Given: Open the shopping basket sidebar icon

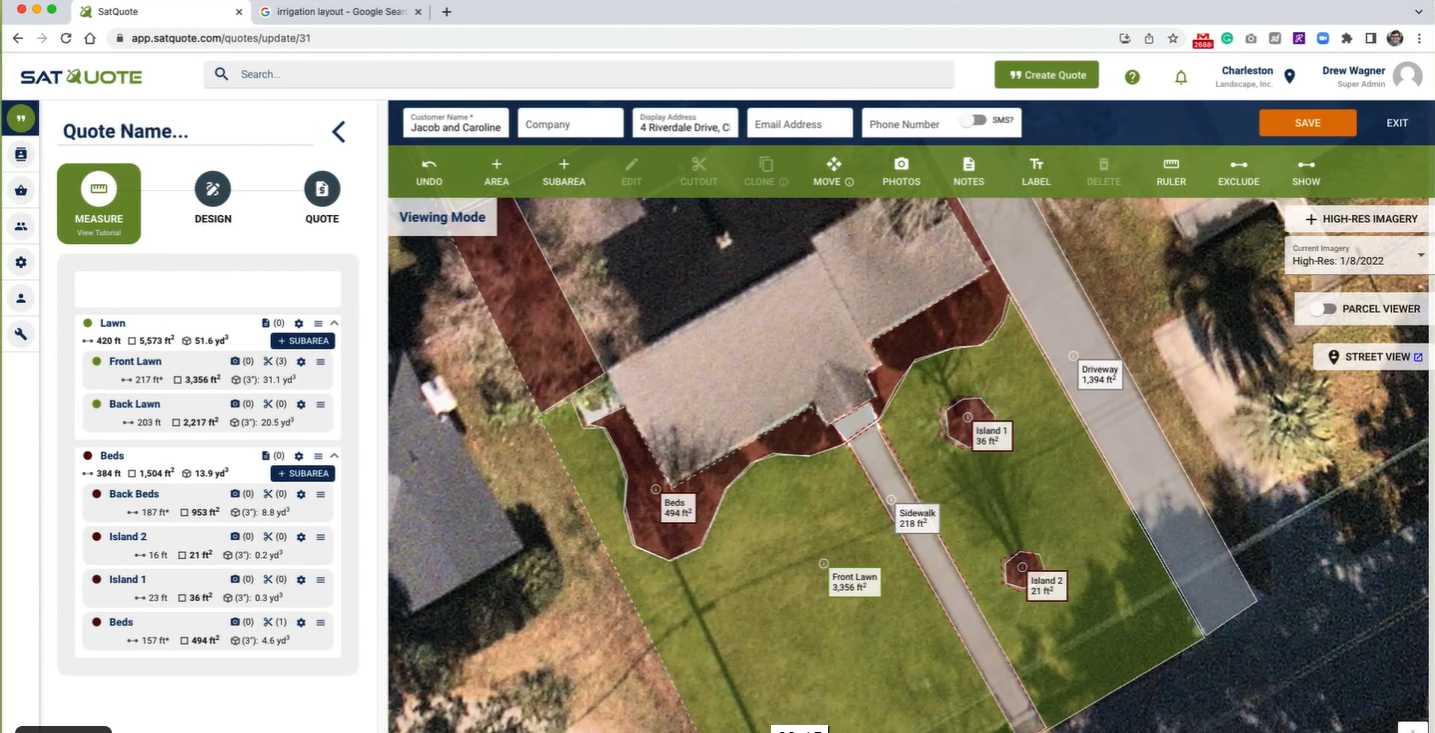Looking at the screenshot, I should 20,190.
